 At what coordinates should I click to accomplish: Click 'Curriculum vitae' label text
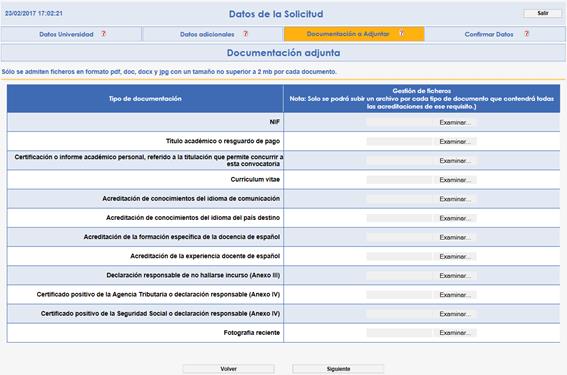pyautogui.click(x=255, y=180)
